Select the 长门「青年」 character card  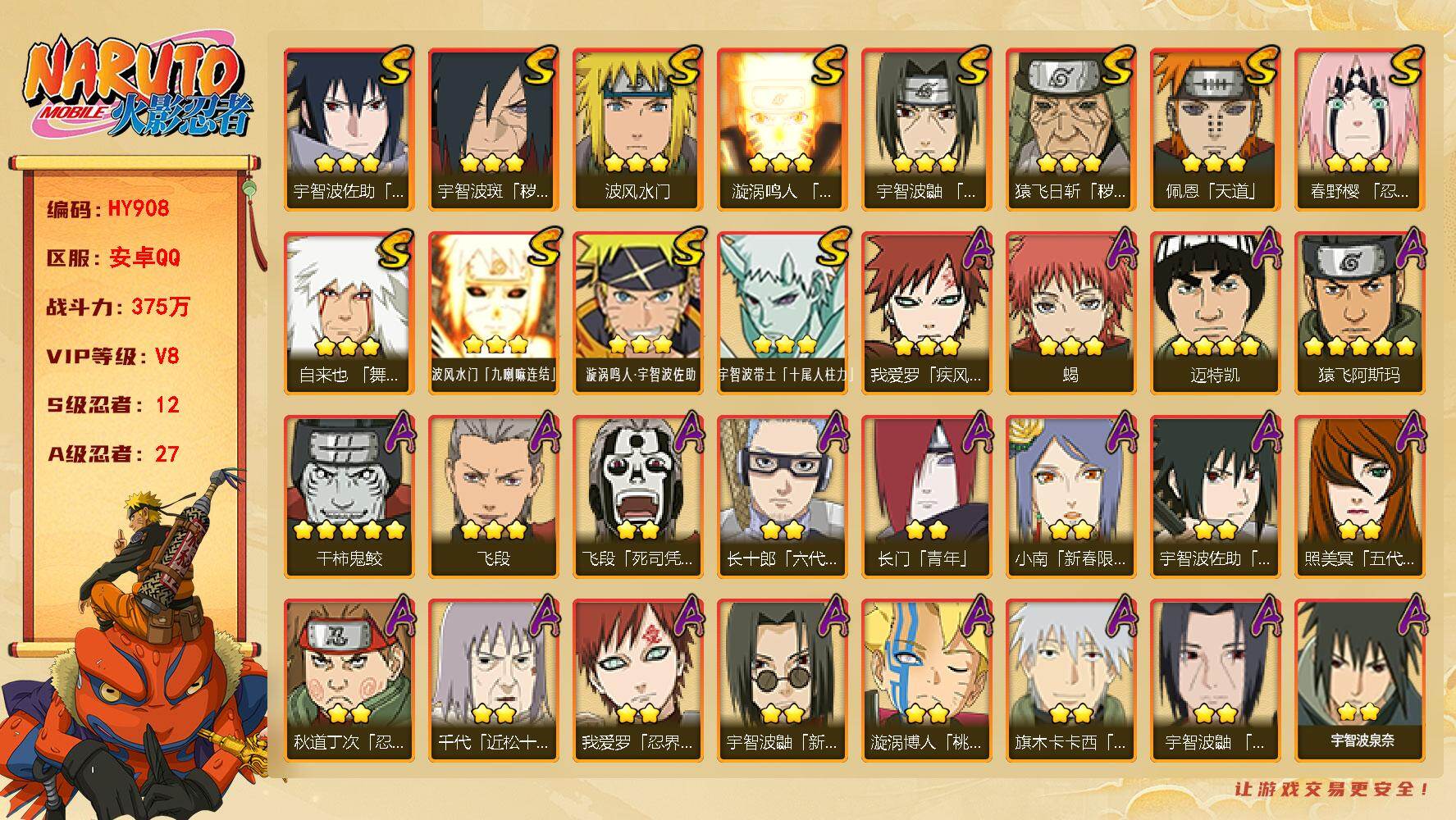pyautogui.click(x=926, y=496)
